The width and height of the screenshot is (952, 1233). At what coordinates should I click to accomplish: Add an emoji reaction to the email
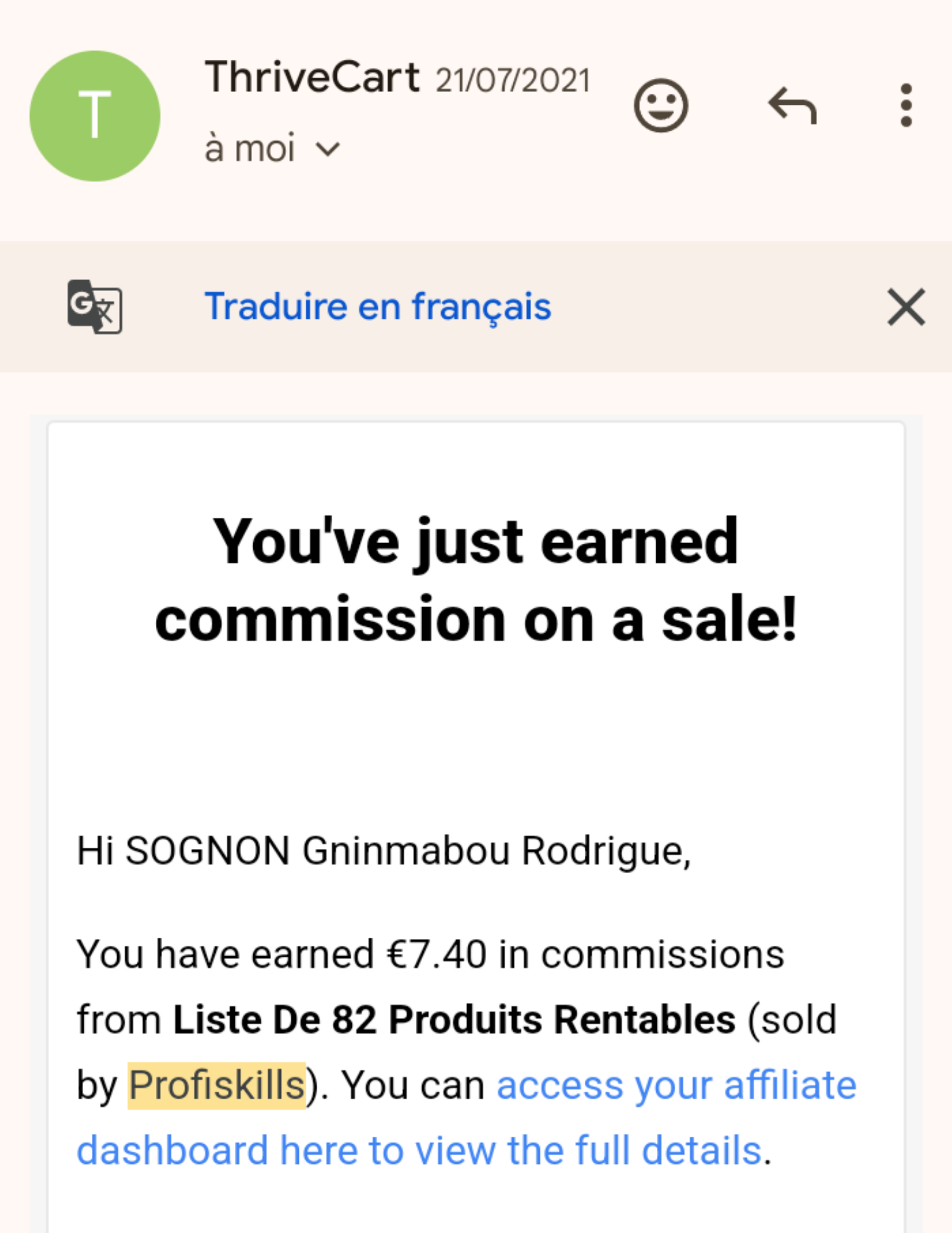pyautogui.click(x=661, y=105)
